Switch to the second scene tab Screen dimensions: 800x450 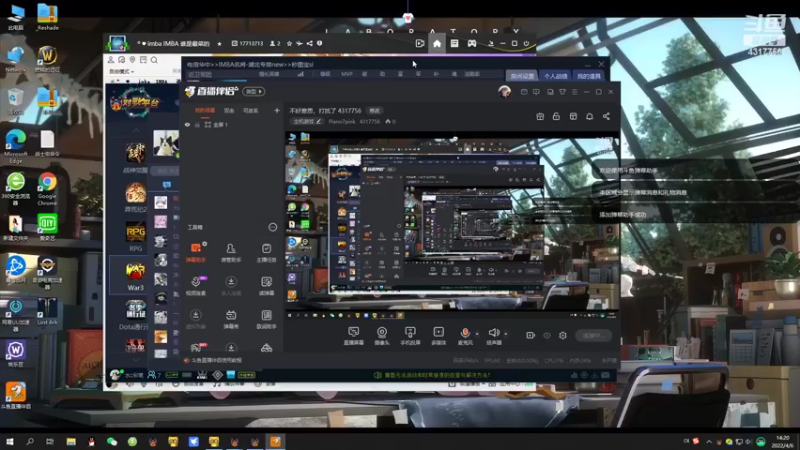229,110
